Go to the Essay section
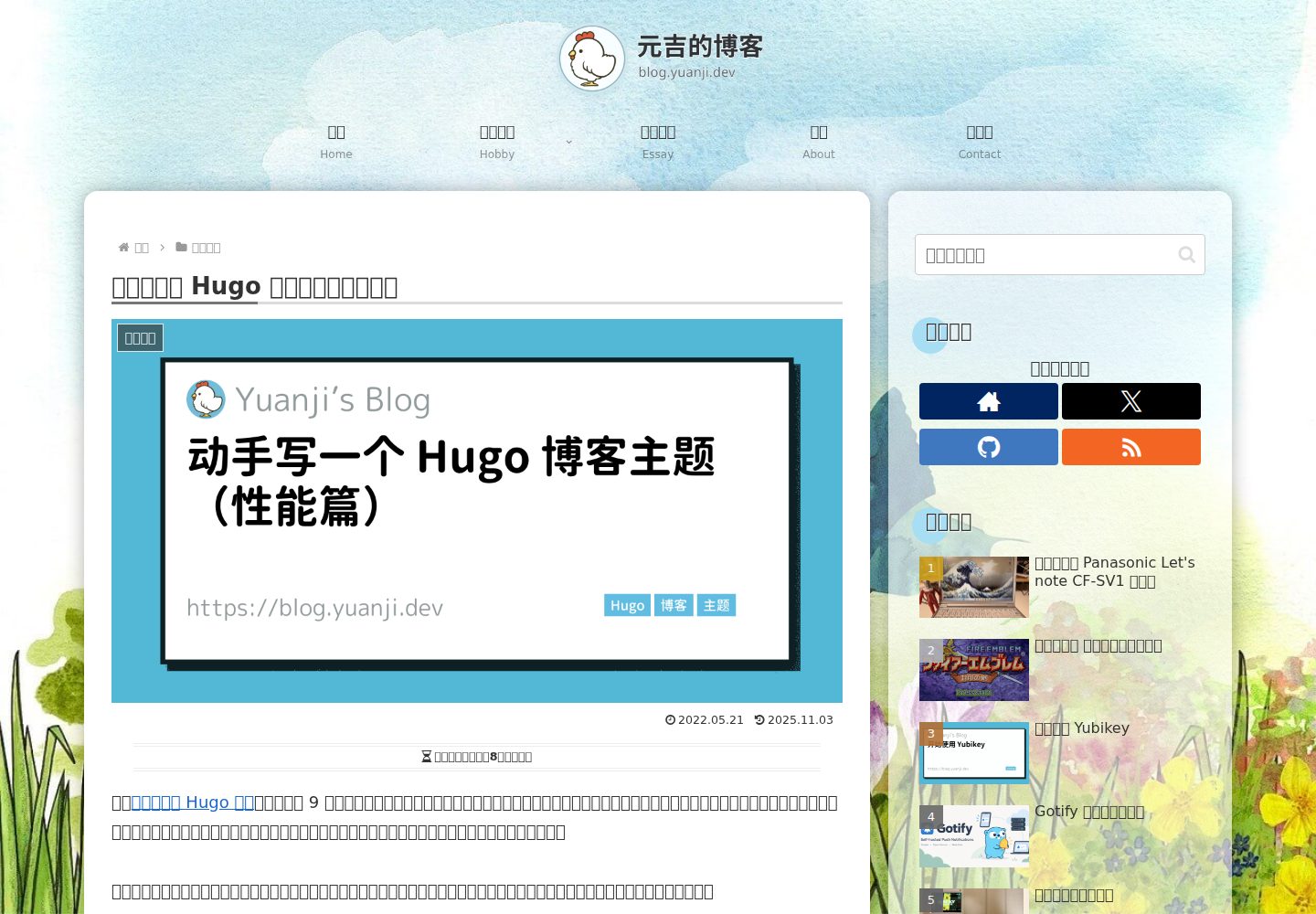The width and height of the screenshot is (1316, 914). (x=658, y=142)
